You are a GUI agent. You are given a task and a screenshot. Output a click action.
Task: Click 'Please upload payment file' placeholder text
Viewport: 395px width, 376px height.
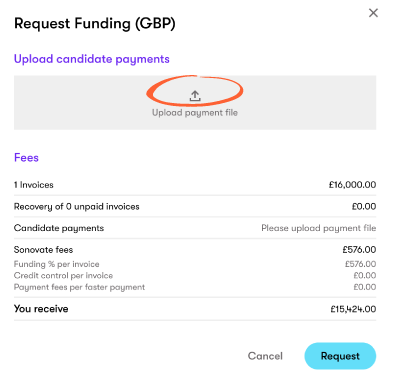coord(319,228)
